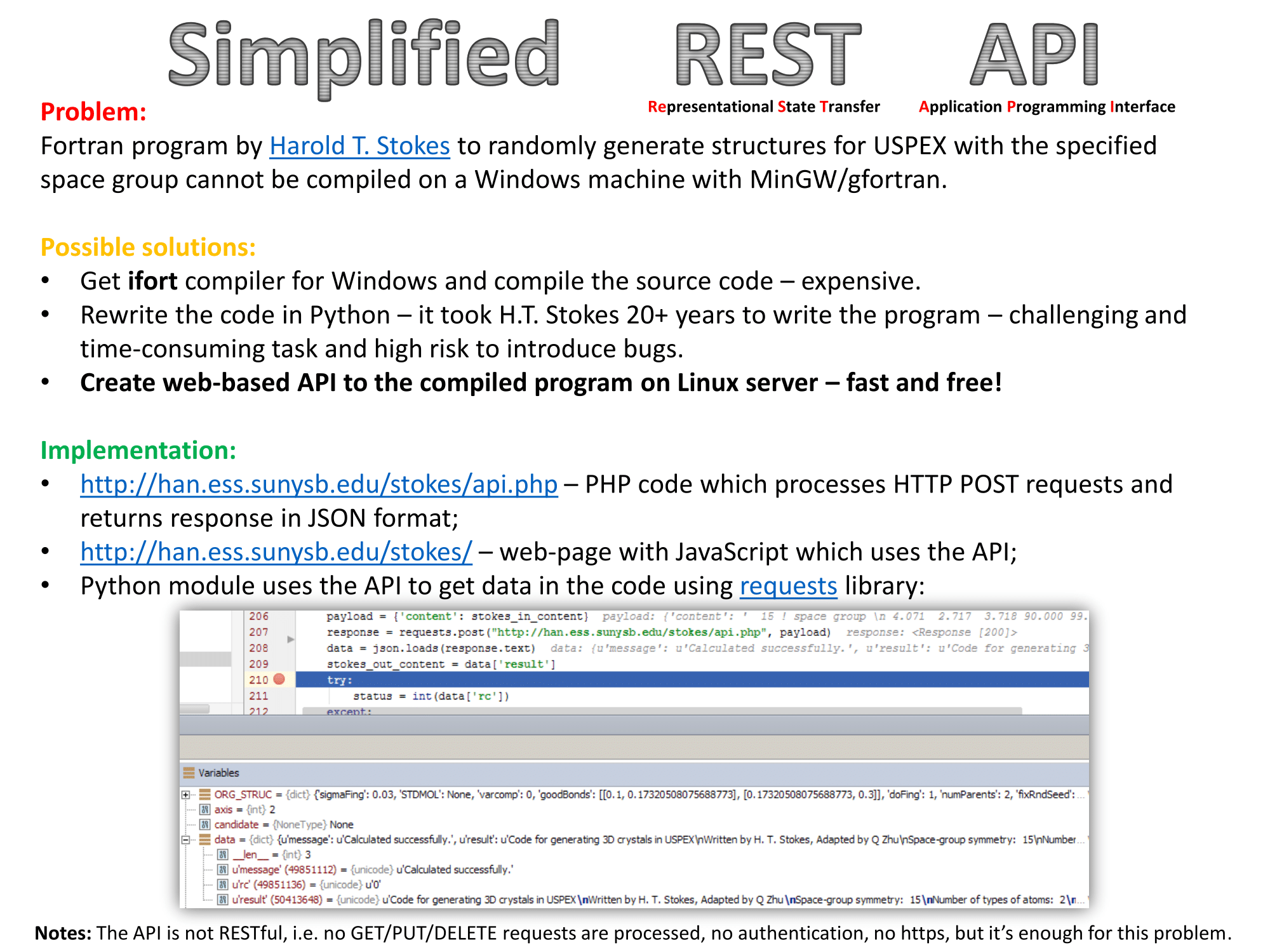This screenshot has height=952, width=1270.
Task: Click the type icon beside candidate variable
Action: [205, 825]
